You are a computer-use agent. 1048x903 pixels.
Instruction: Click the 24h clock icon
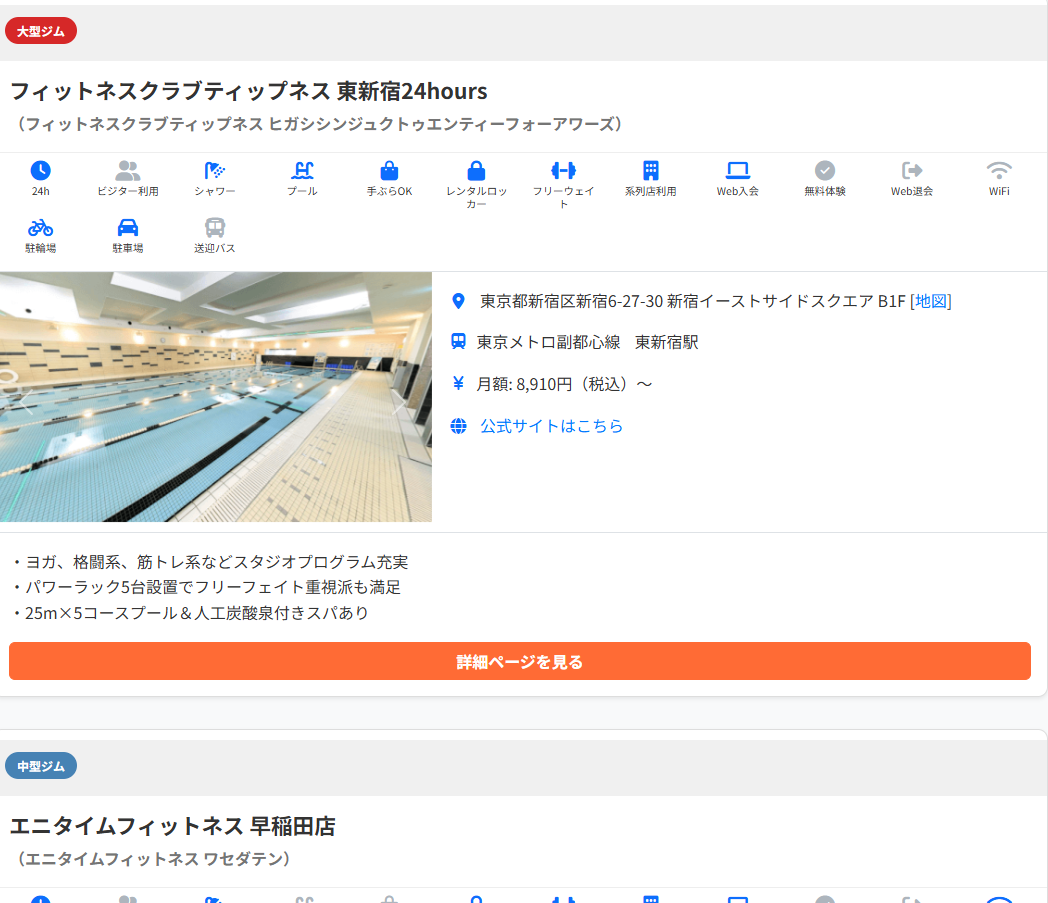[x=41, y=170]
